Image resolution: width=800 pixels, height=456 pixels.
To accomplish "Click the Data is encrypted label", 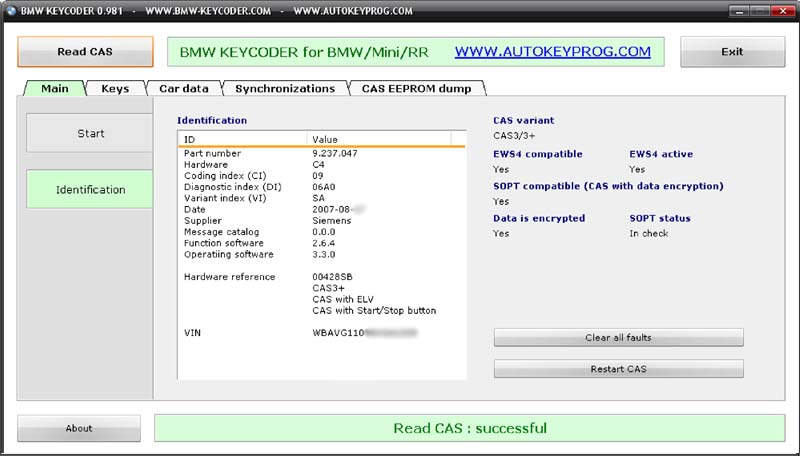I will pos(539,218).
